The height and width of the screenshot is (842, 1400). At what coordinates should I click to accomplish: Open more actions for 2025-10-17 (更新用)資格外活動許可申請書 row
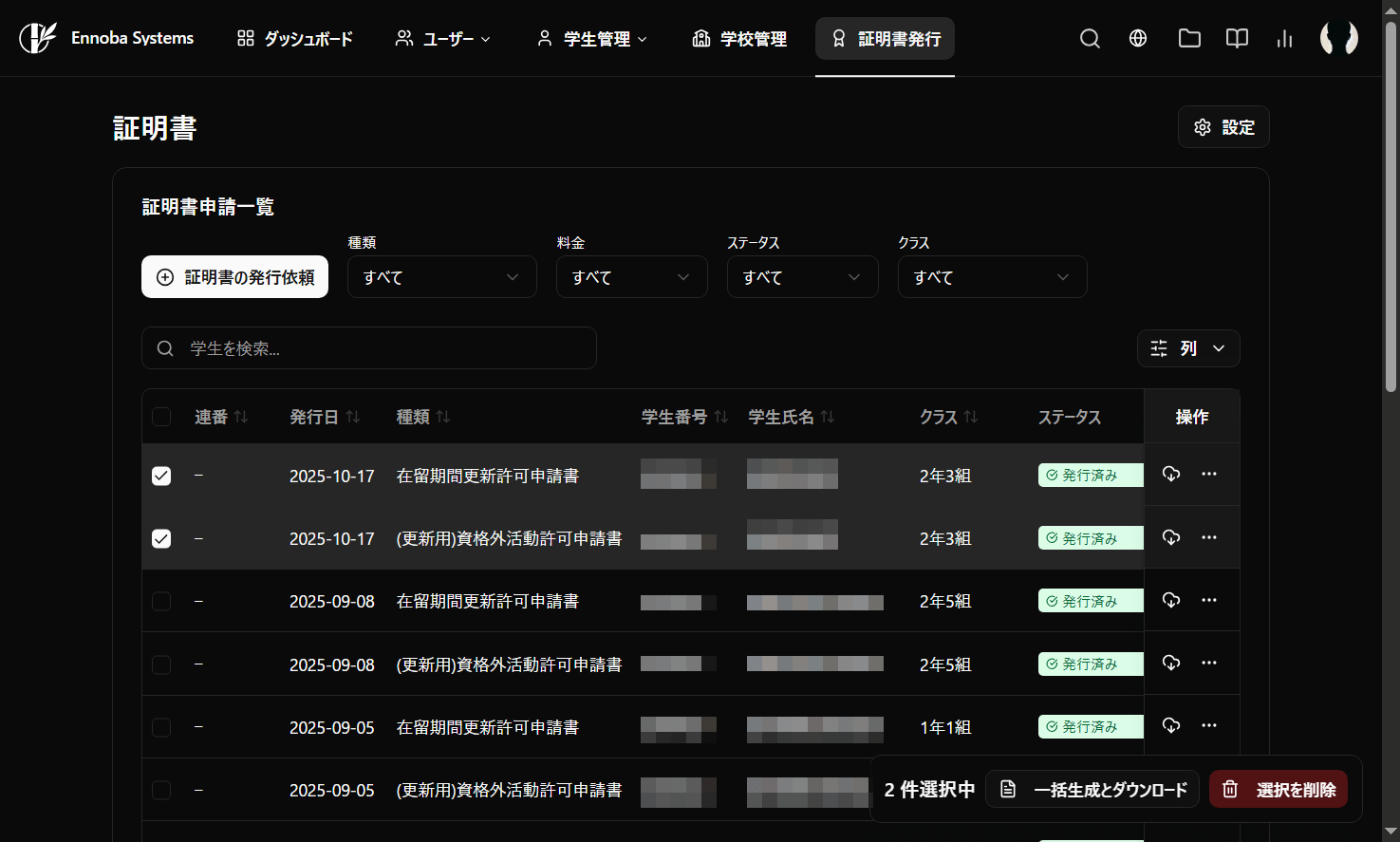1208,537
